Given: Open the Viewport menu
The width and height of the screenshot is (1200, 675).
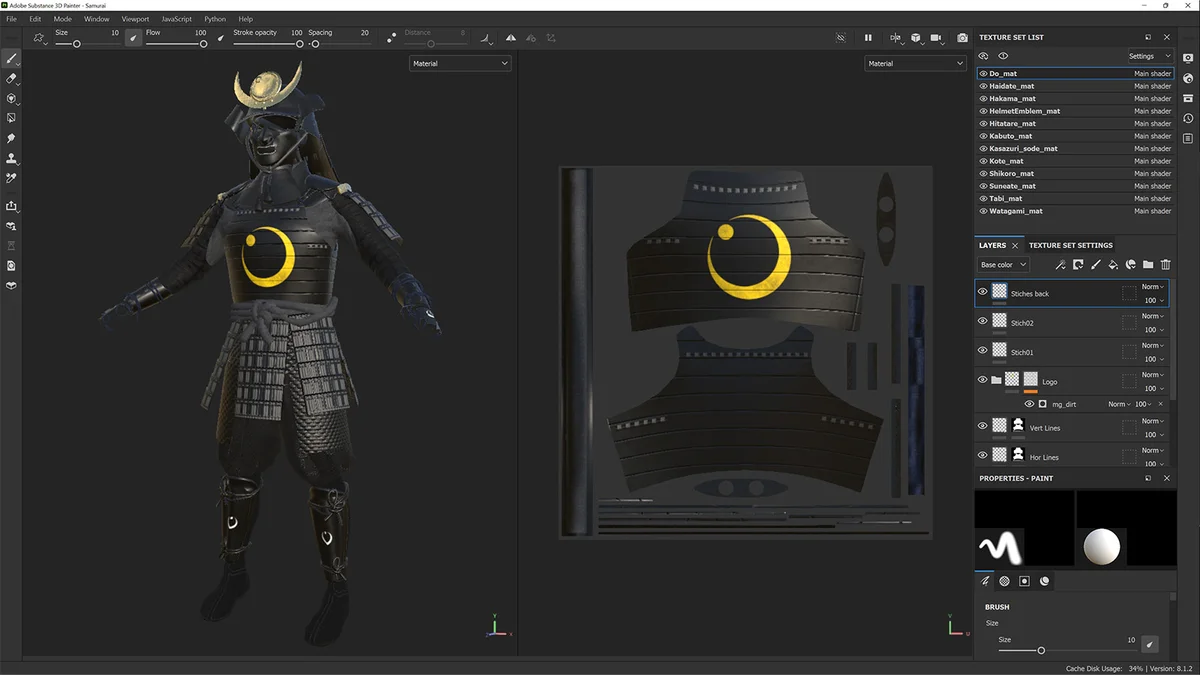Looking at the screenshot, I should pos(135,19).
